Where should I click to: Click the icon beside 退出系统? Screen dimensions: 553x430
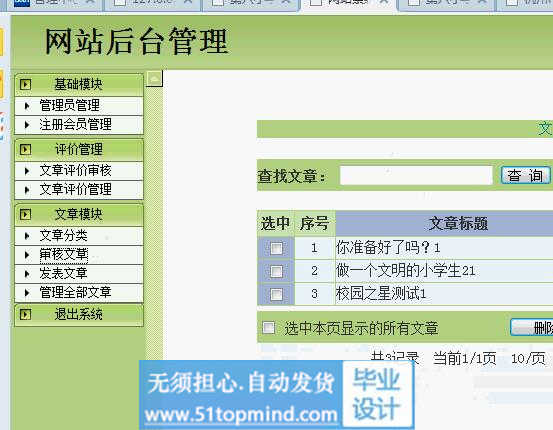click(25, 314)
